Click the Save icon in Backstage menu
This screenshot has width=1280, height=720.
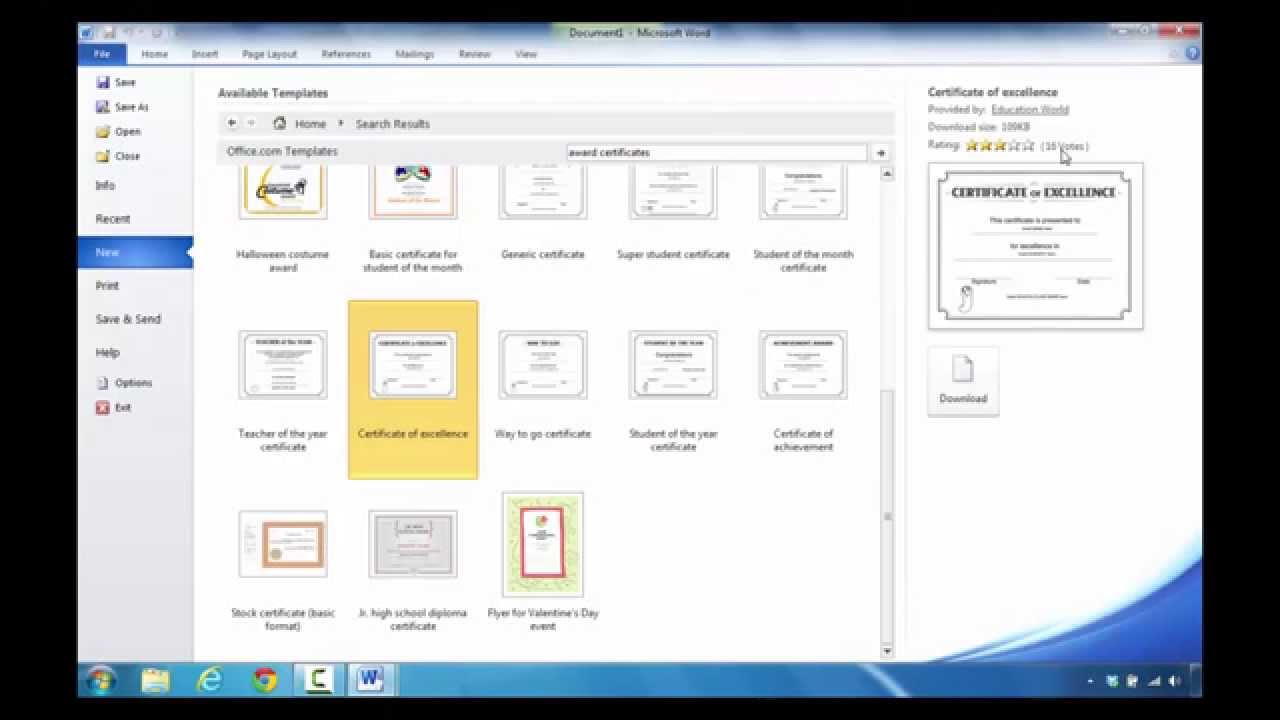click(x=102, y=83)
